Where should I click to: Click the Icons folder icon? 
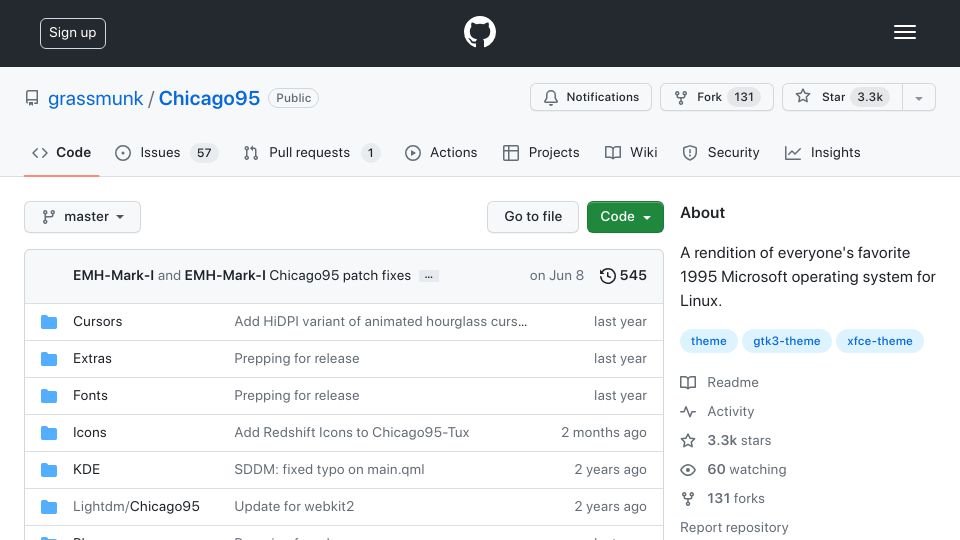coord(49,433)
